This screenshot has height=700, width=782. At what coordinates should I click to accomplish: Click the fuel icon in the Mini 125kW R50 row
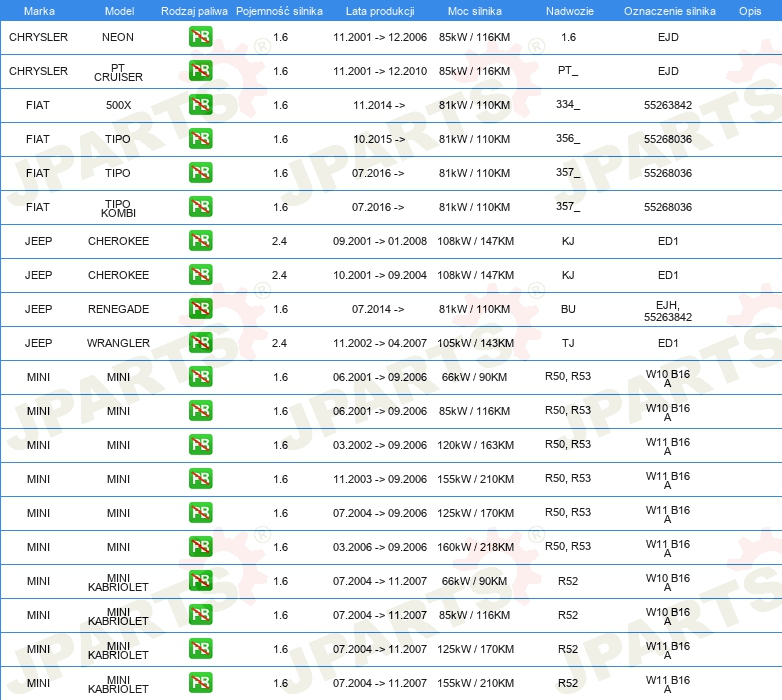click(200, 513)
